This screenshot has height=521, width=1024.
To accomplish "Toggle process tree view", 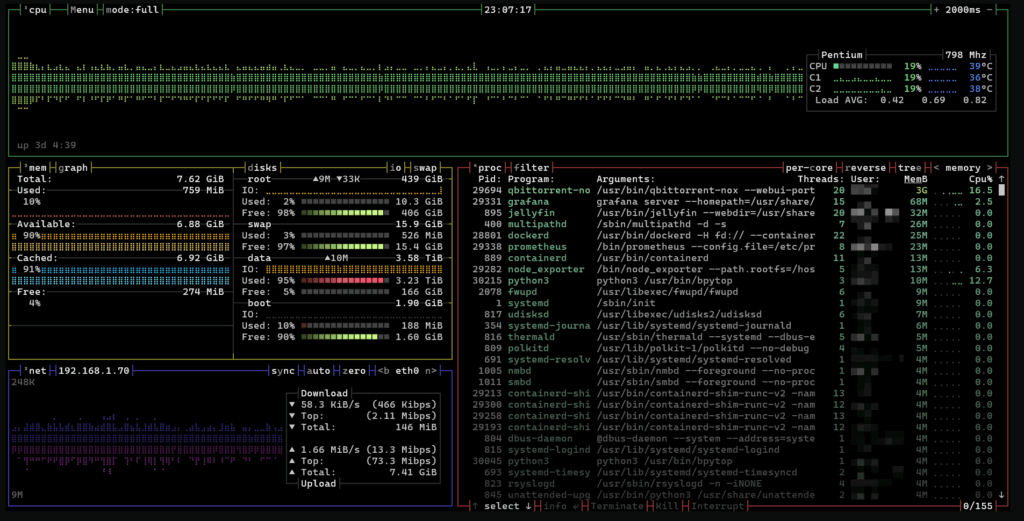I will (910, 168).
